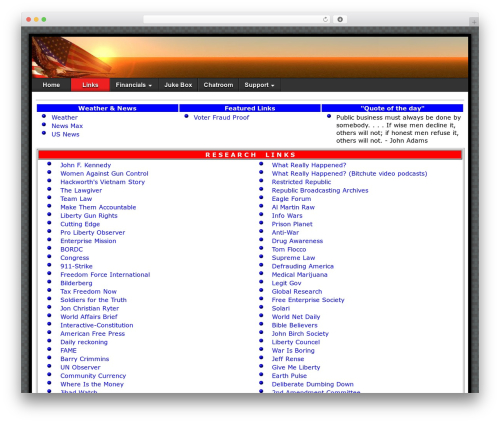This screenshot has width=500, height=423.
Task: Open Global Research link
Action: pos(297,291)
